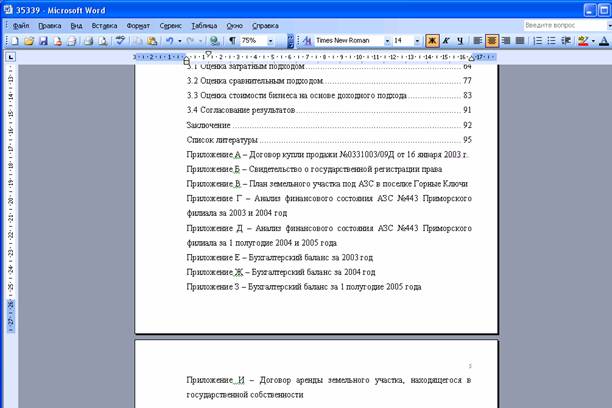The image size is (612, 408).
Task: Click 'Приложение И' lease agreement line
Action: tap(329, 387)
